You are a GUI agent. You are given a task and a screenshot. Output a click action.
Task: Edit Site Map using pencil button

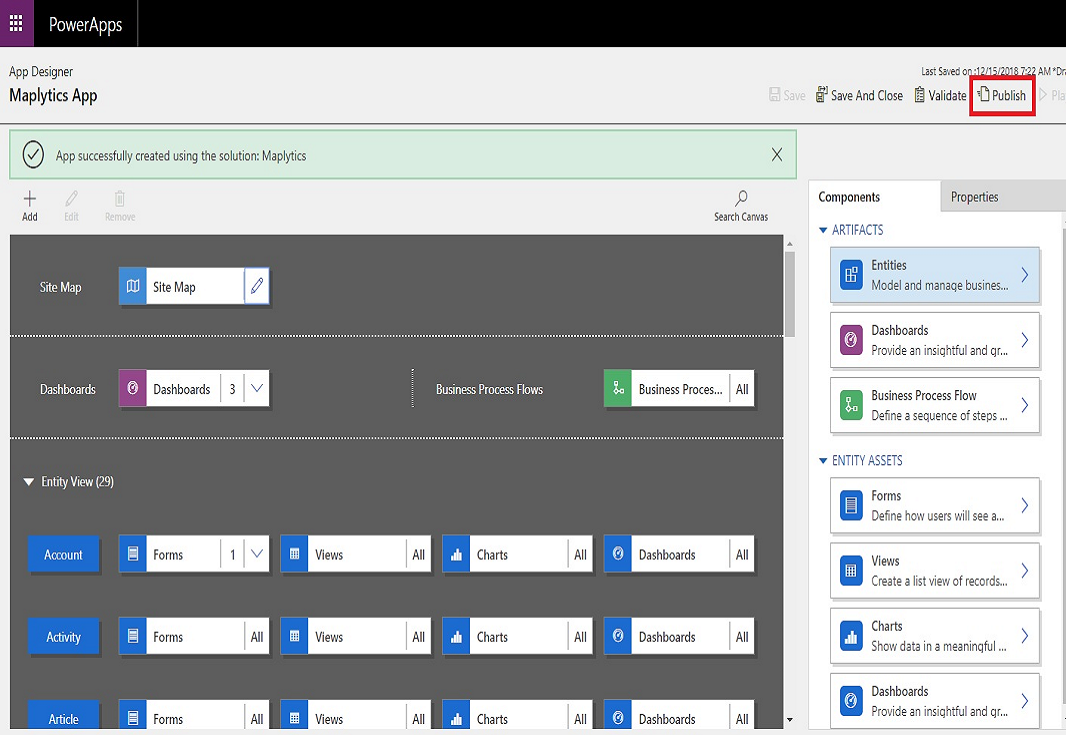pyautogui.click(x=257, y=286)
